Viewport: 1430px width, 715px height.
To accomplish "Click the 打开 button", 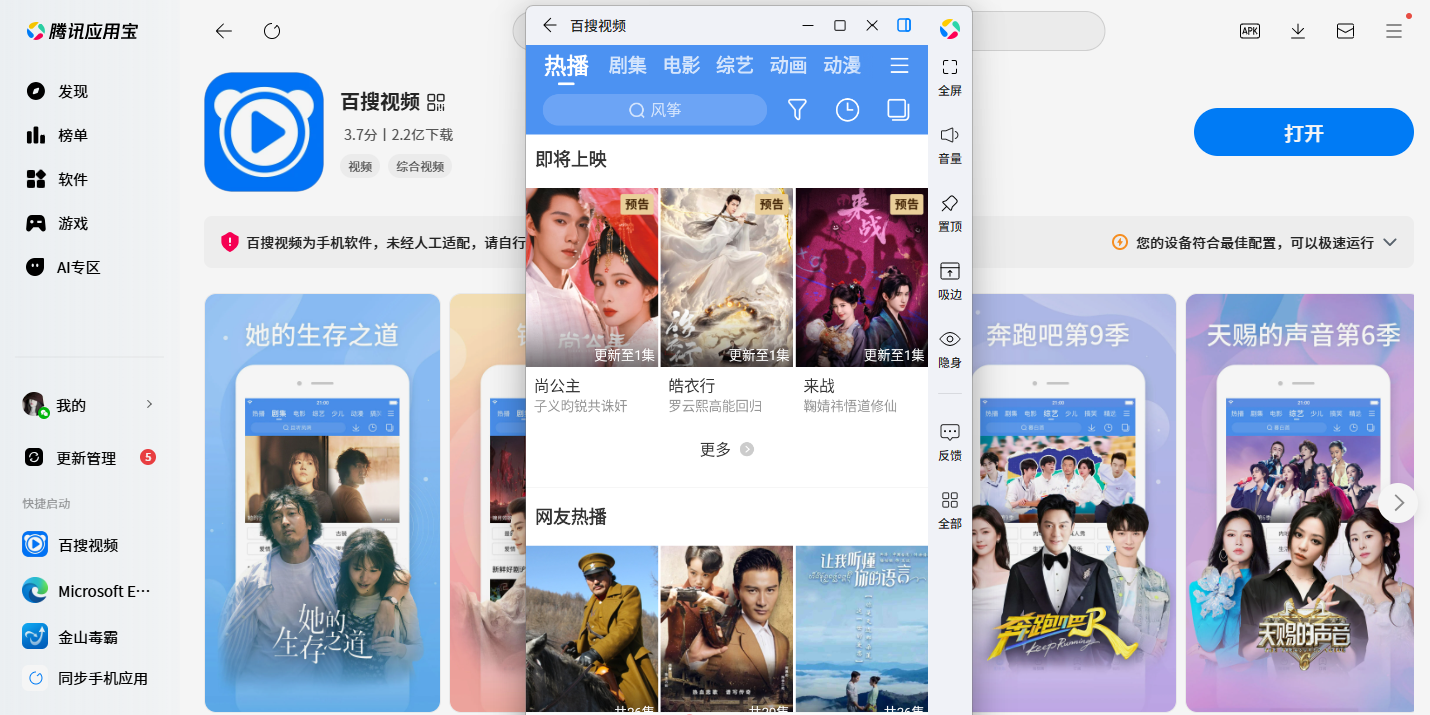I will (x=1304, y=132).
